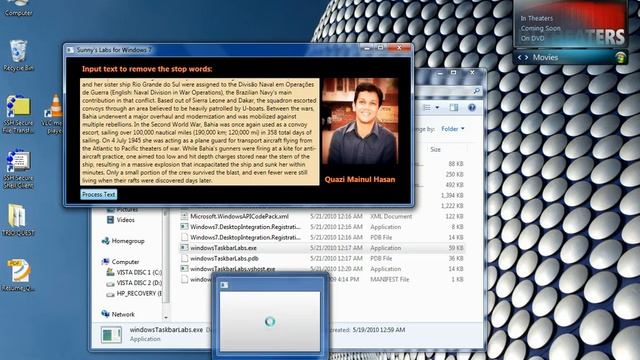The image size is (640, 360).
Task: Click the photo of Quazi Mainul Hasan
Action: point(360,122)
